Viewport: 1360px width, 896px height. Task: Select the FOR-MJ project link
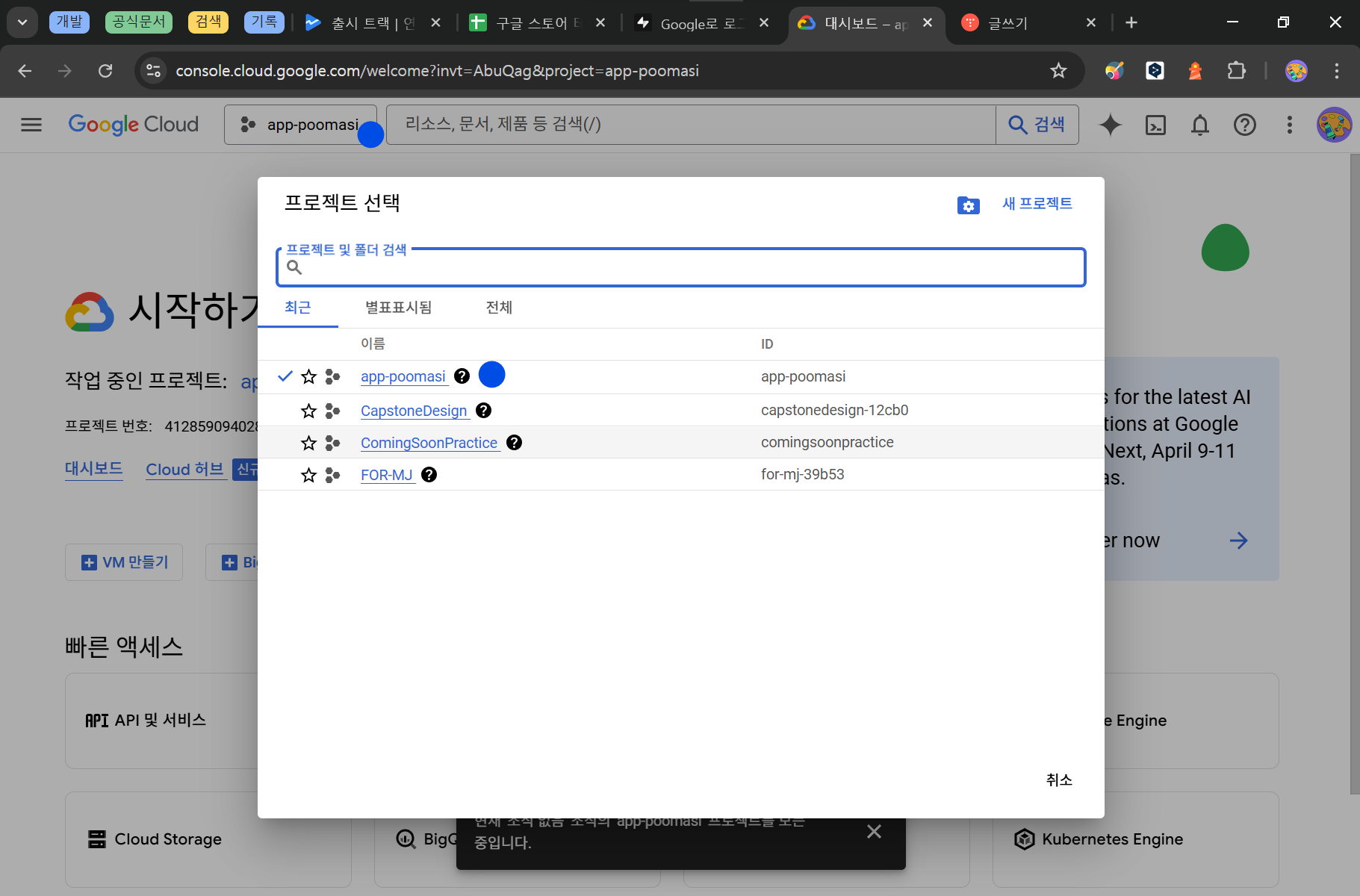(x=387, y=475)
